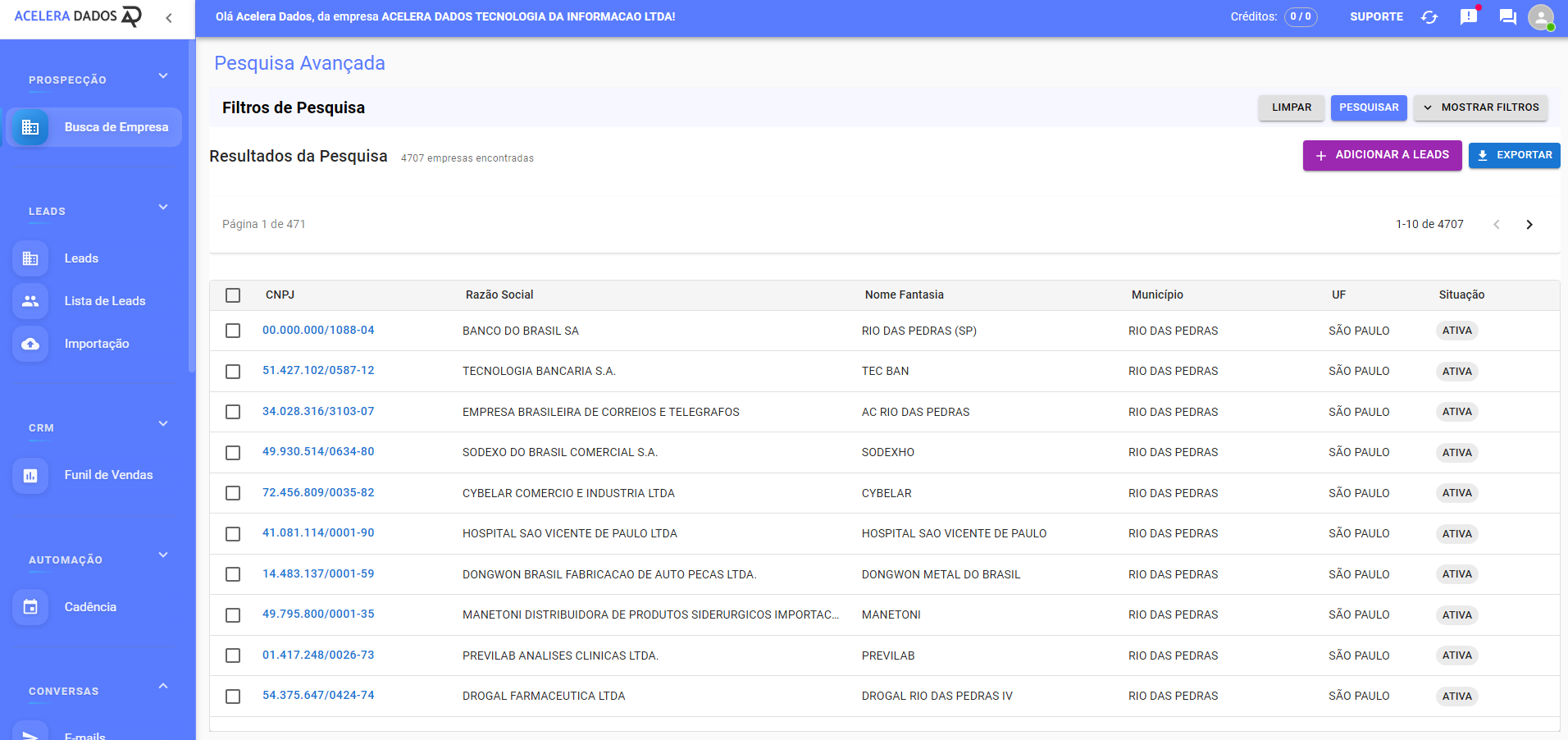Click the Importação cloud upload icon
Viewport: 1568px width, 740px height.
tap(30, 344)
